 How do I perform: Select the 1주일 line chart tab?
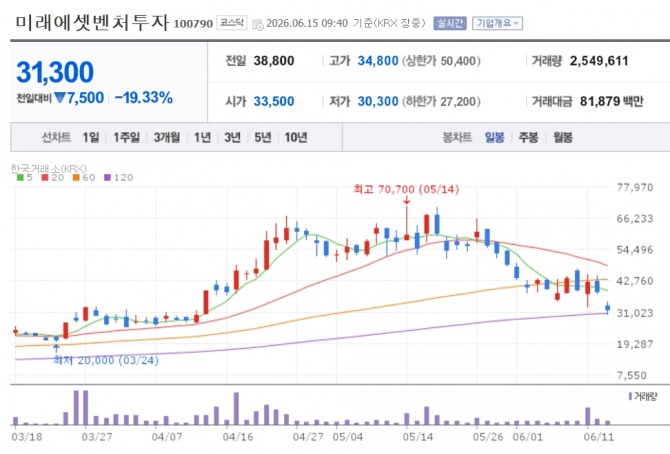(x=126, y=137)
